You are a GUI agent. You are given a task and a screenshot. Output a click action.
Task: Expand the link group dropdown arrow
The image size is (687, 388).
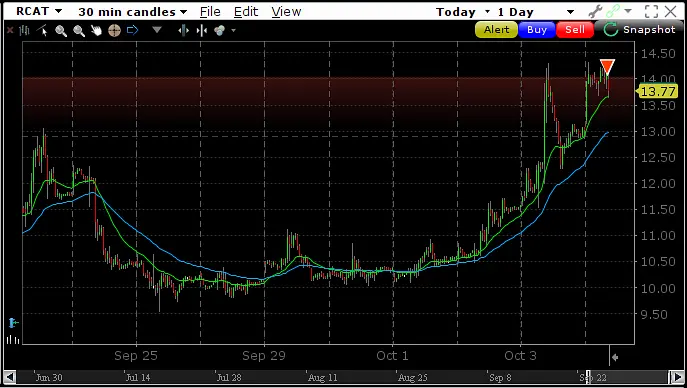pyautogui.click(x=628, y=11)
